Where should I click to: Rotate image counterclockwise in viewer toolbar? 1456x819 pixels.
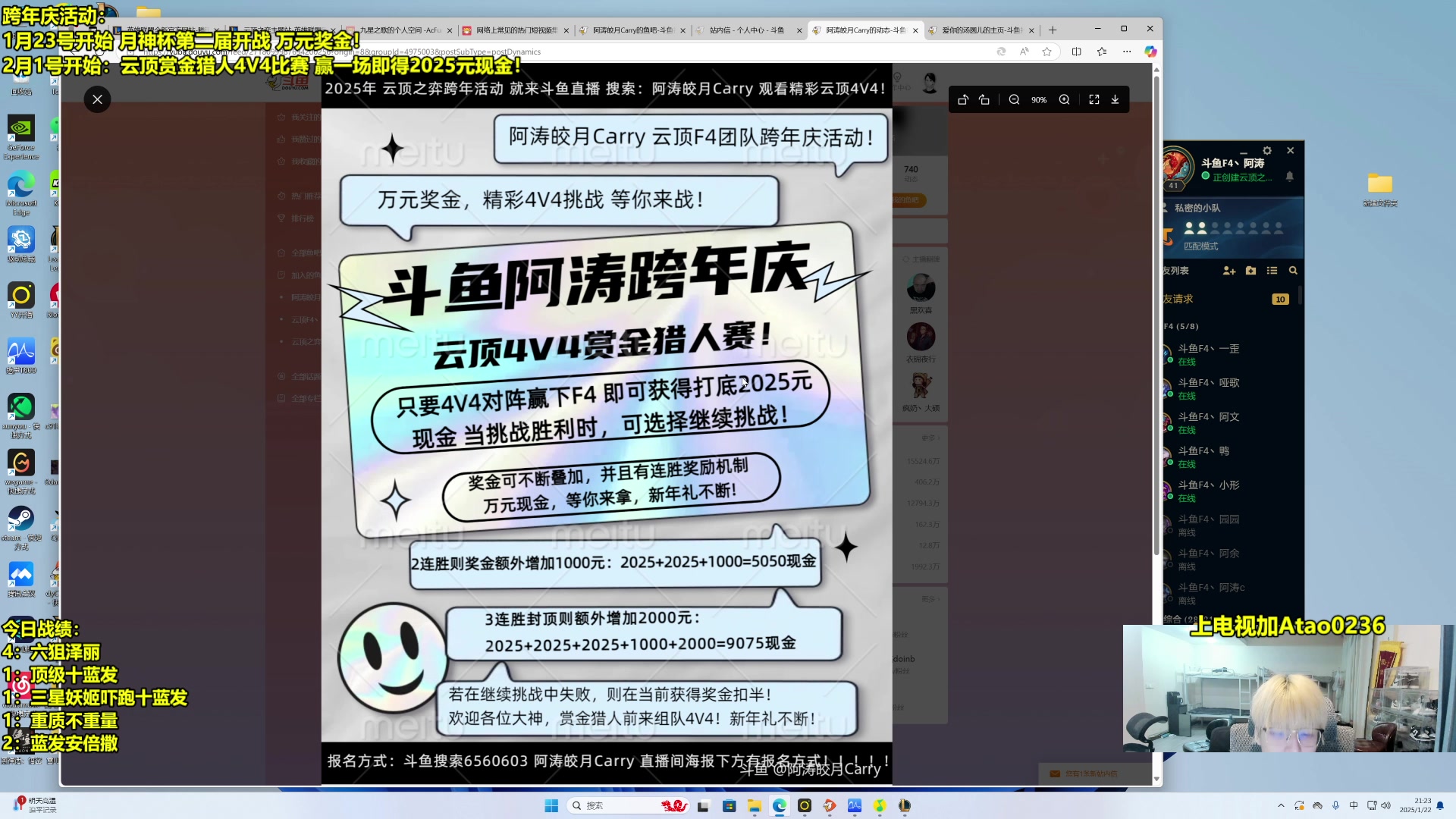tap(962, 99)
